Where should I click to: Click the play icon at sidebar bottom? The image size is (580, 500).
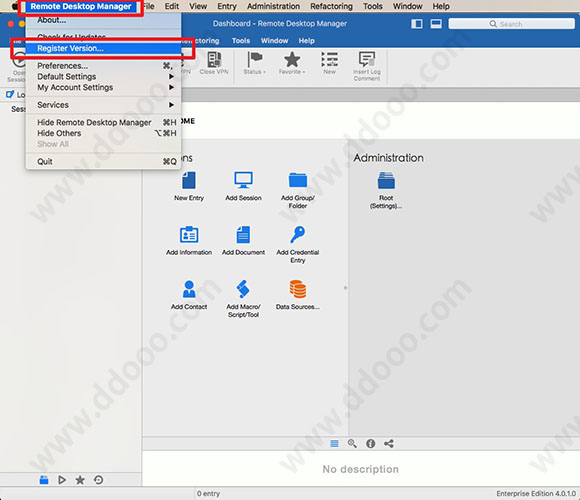point(62,480)
